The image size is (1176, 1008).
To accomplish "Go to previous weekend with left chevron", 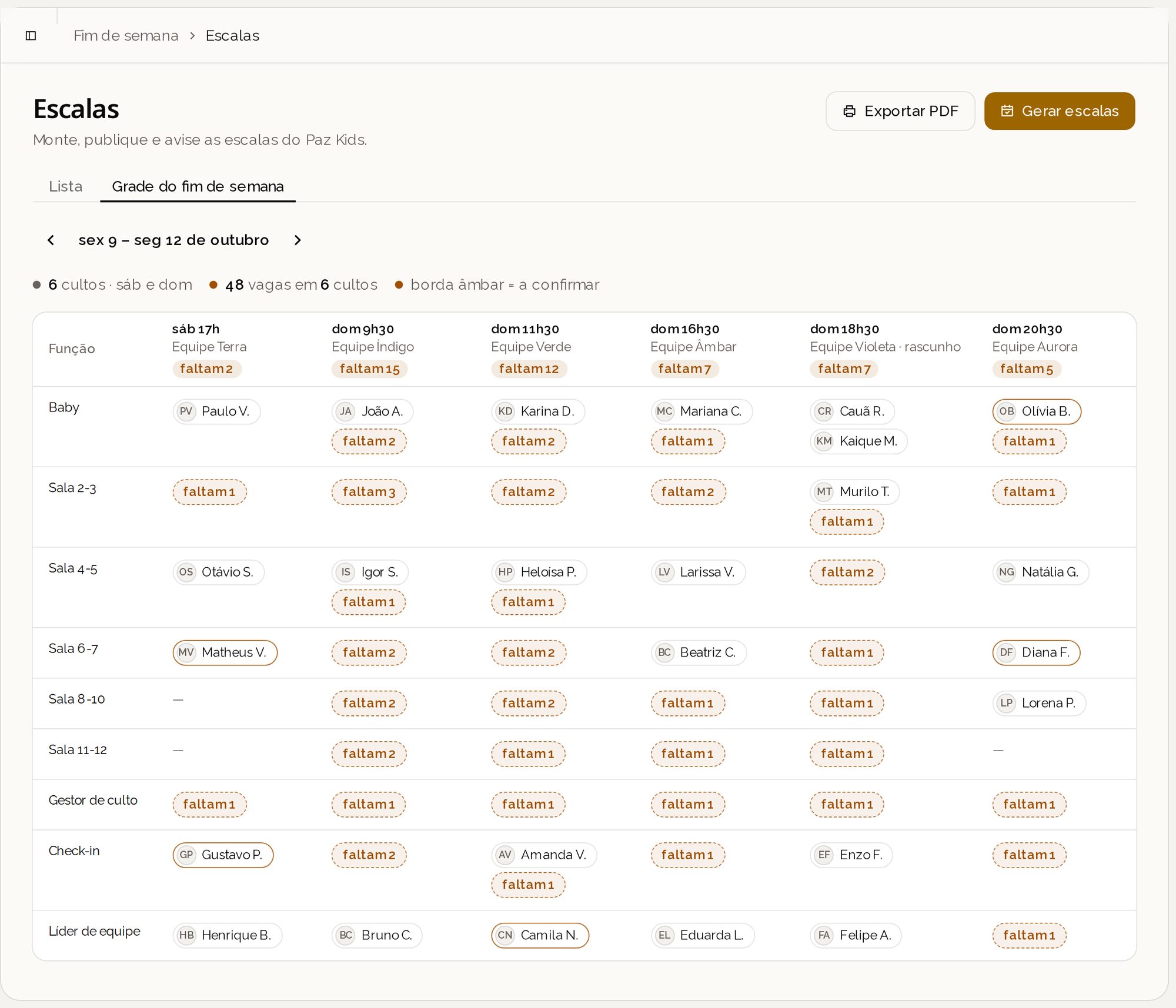I will (51, 240).
